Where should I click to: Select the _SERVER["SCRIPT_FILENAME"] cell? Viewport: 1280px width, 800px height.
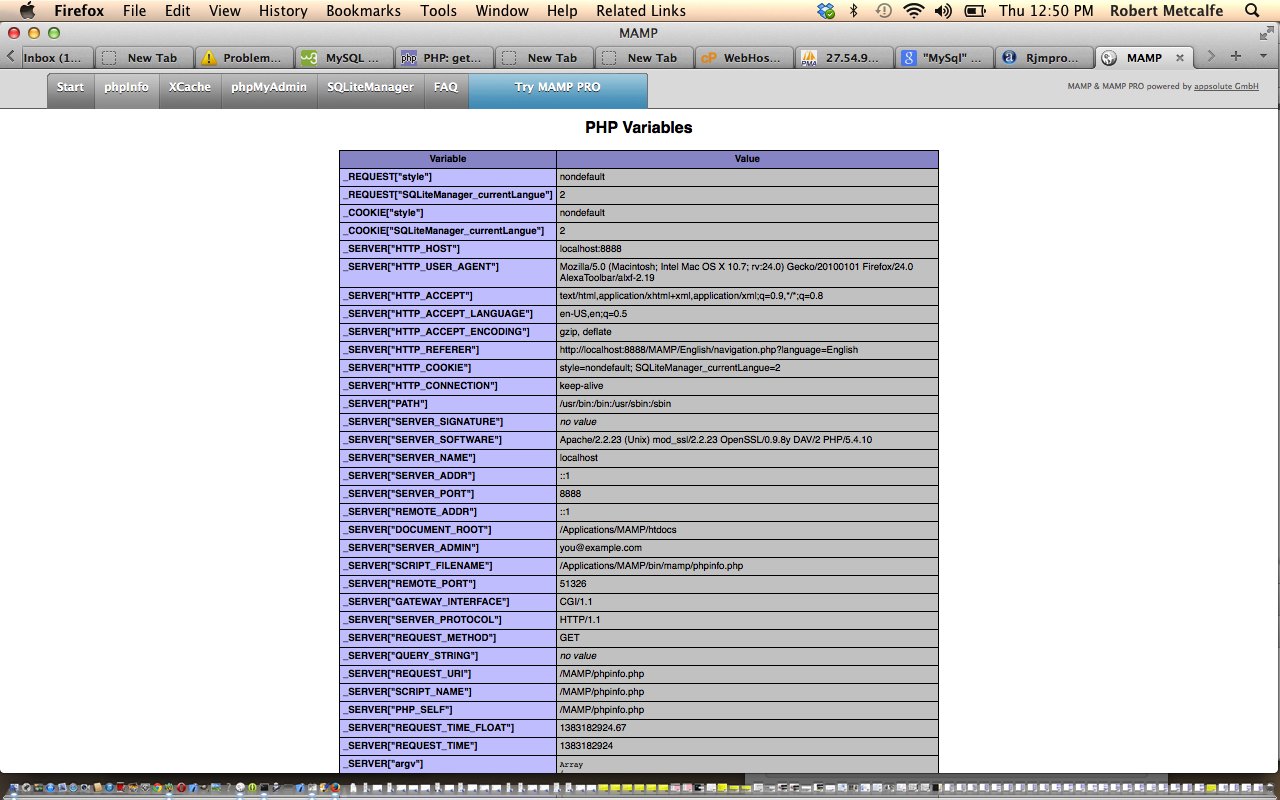[x=448, y=566]
